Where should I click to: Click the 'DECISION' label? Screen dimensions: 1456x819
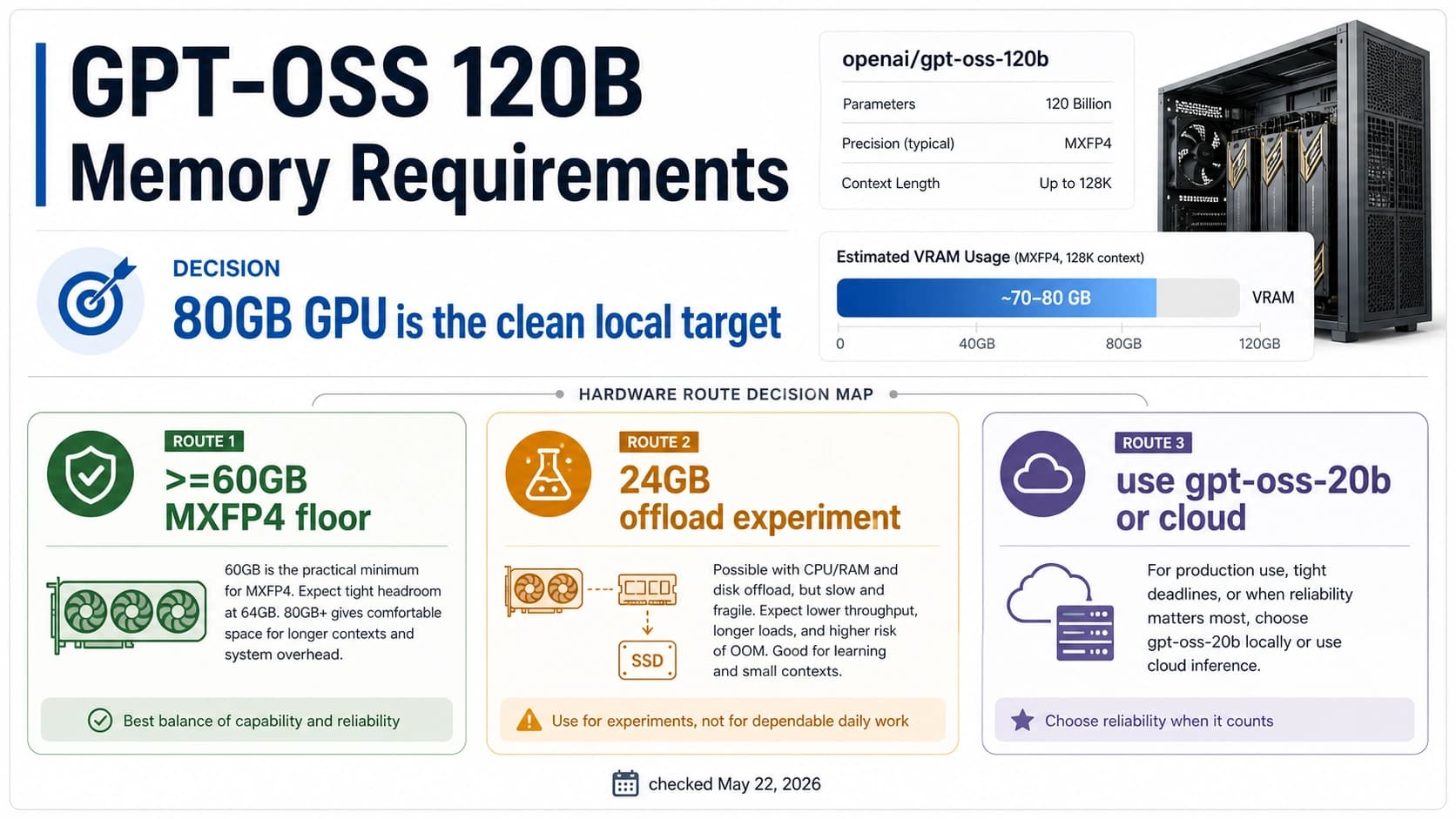point(226,268)
